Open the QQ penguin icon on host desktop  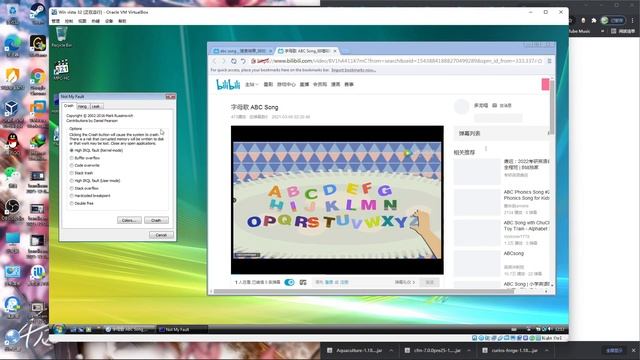pyautogui.click(x=13, y=144)
